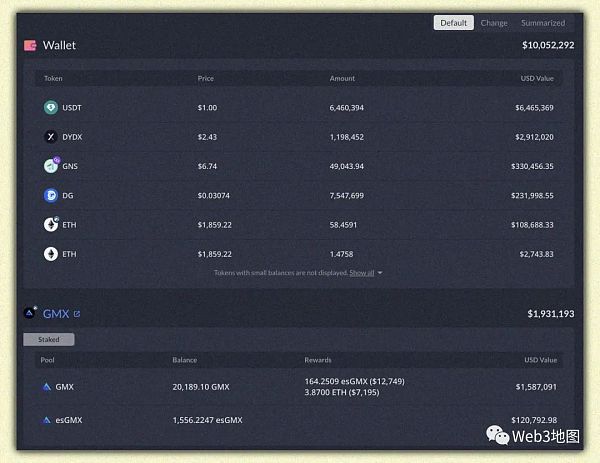Click the red Wallet icon
This screenshot has width=600, height=463.
(30, 46)
